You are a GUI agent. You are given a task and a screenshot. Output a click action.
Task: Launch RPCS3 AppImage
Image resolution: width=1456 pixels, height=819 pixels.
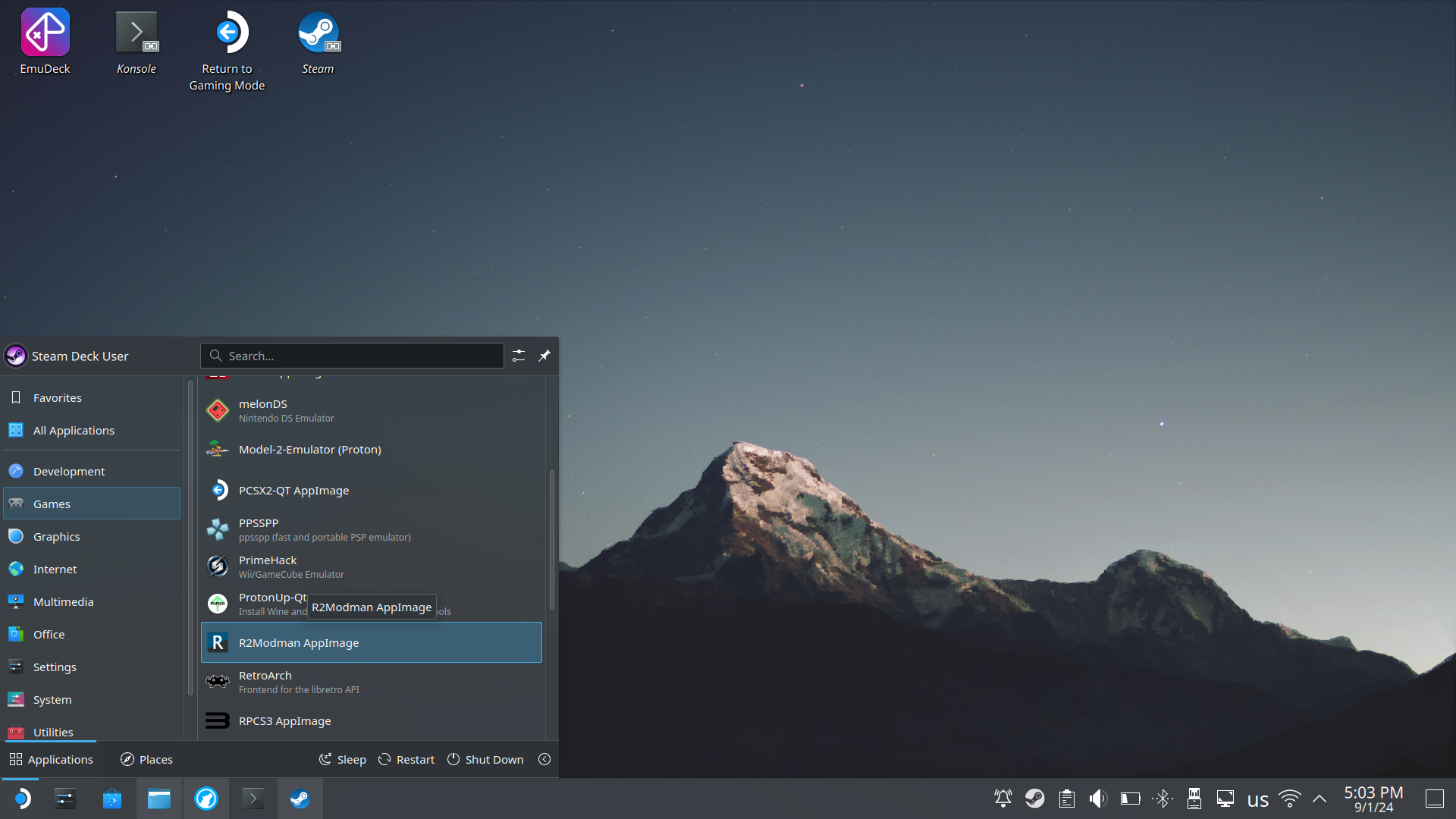tap(372, 720)
